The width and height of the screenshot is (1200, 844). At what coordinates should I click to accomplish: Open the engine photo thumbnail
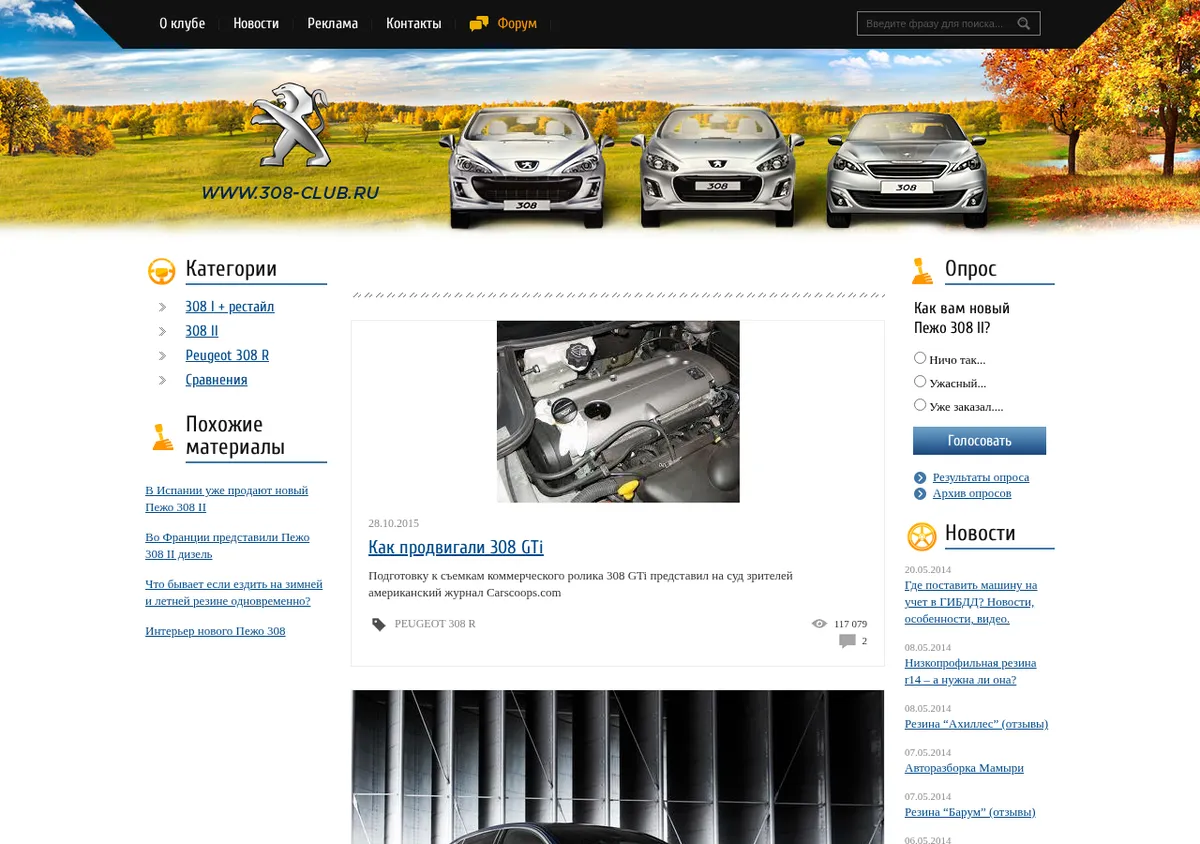[x=618, y=411]
